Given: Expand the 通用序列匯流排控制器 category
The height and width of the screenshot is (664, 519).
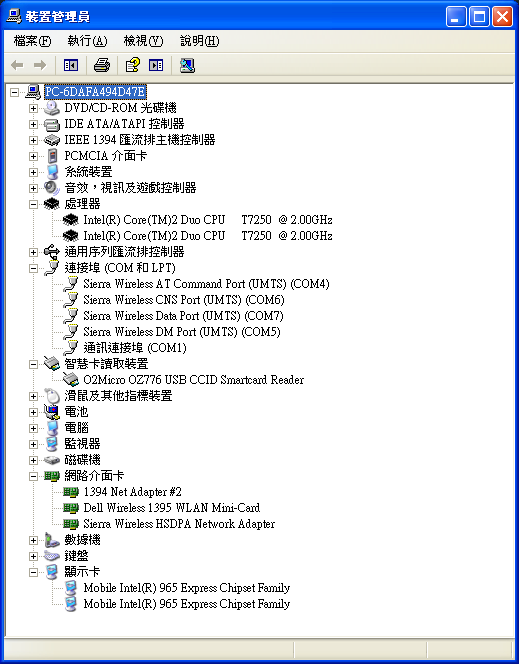Looking at the screenshot, I should [33, 252].
